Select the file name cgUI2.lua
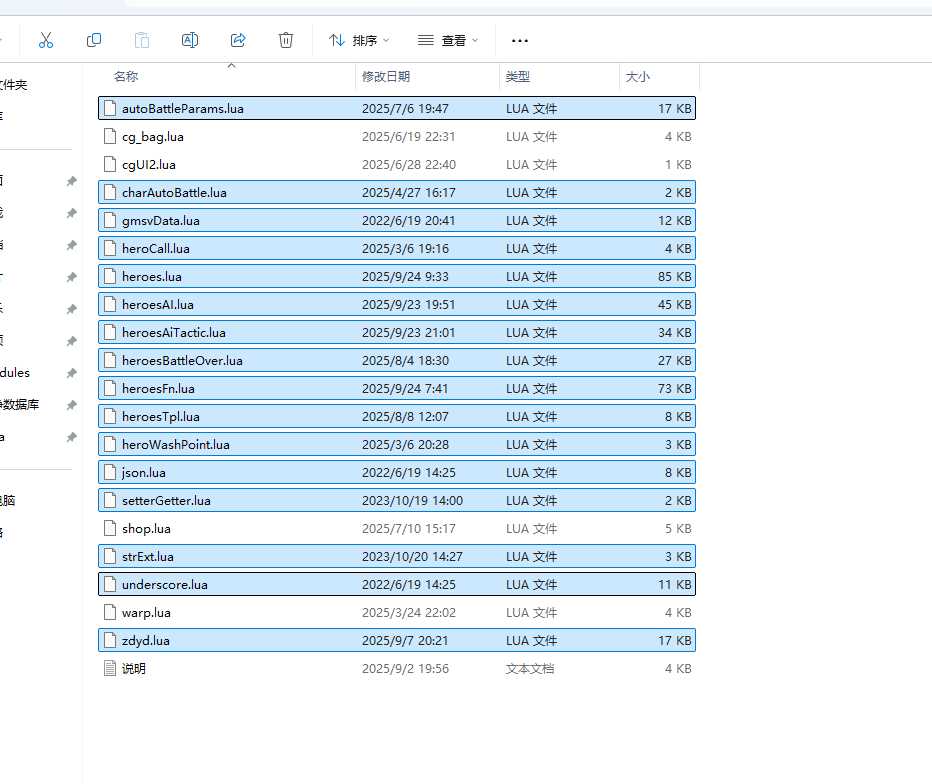This screenshot has height=784, width=932. [x=149, y=164]
